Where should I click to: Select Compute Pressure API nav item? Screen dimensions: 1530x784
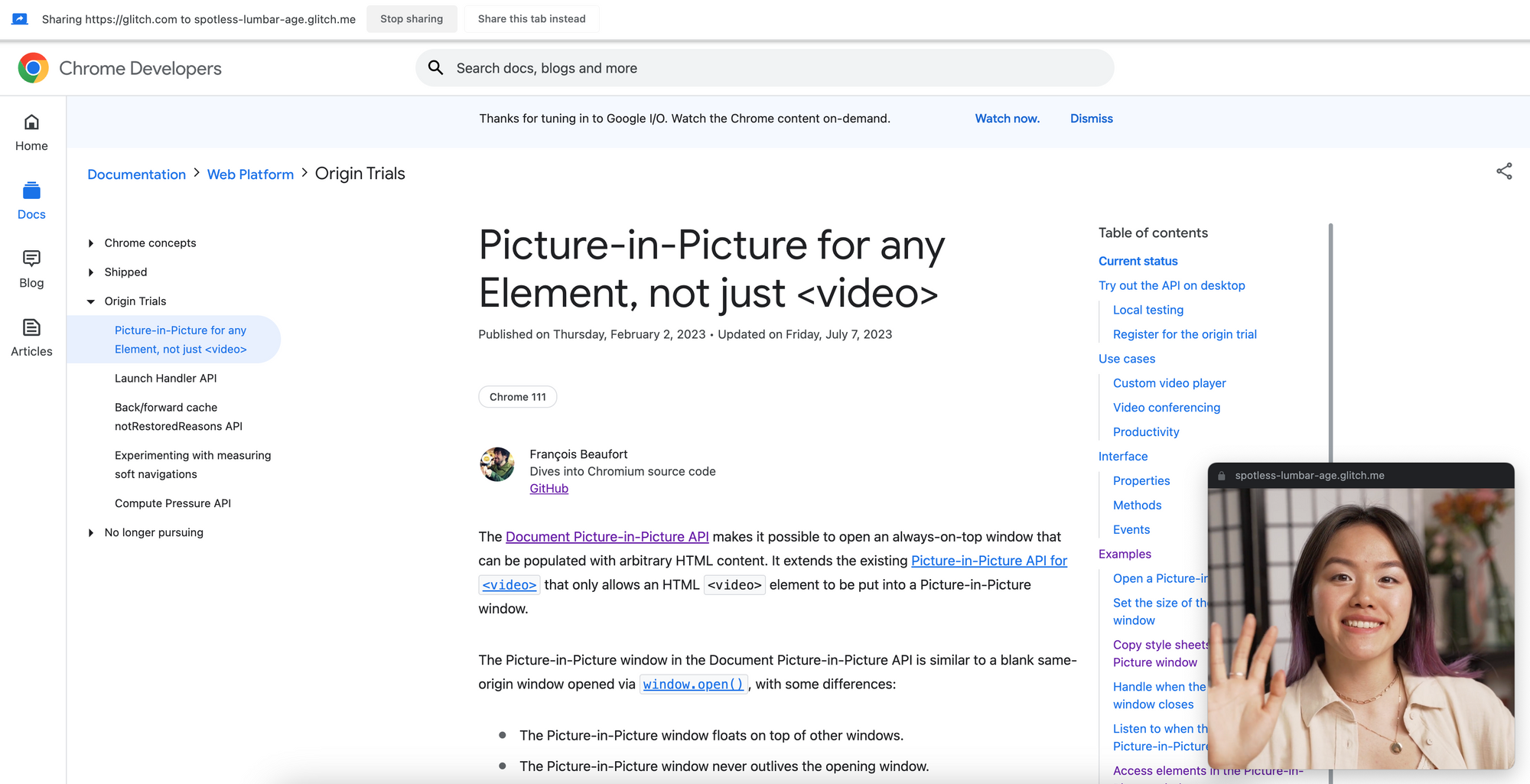tap(173, 503)
